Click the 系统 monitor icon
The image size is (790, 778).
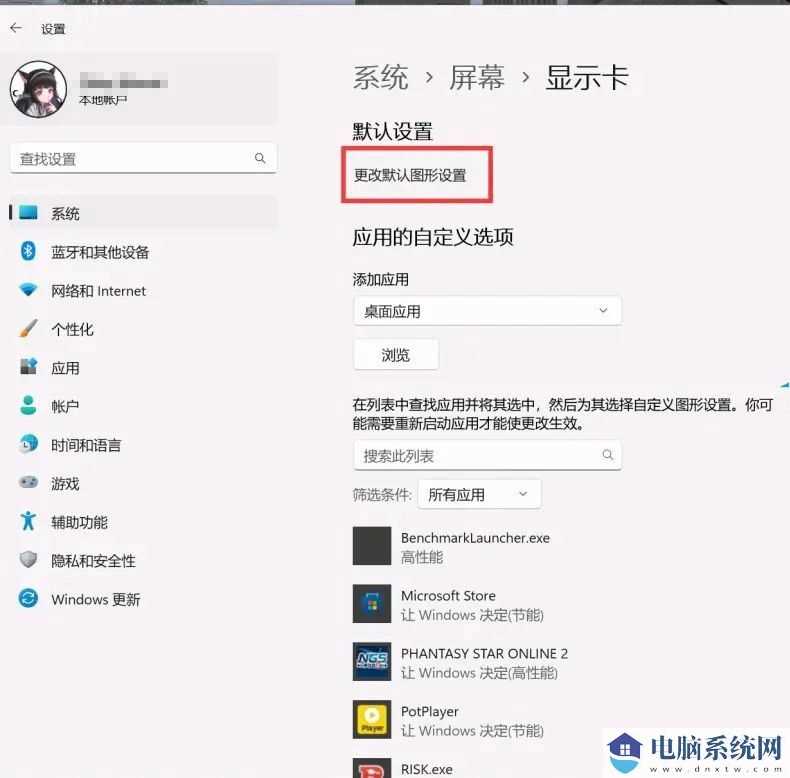[28, 213]
